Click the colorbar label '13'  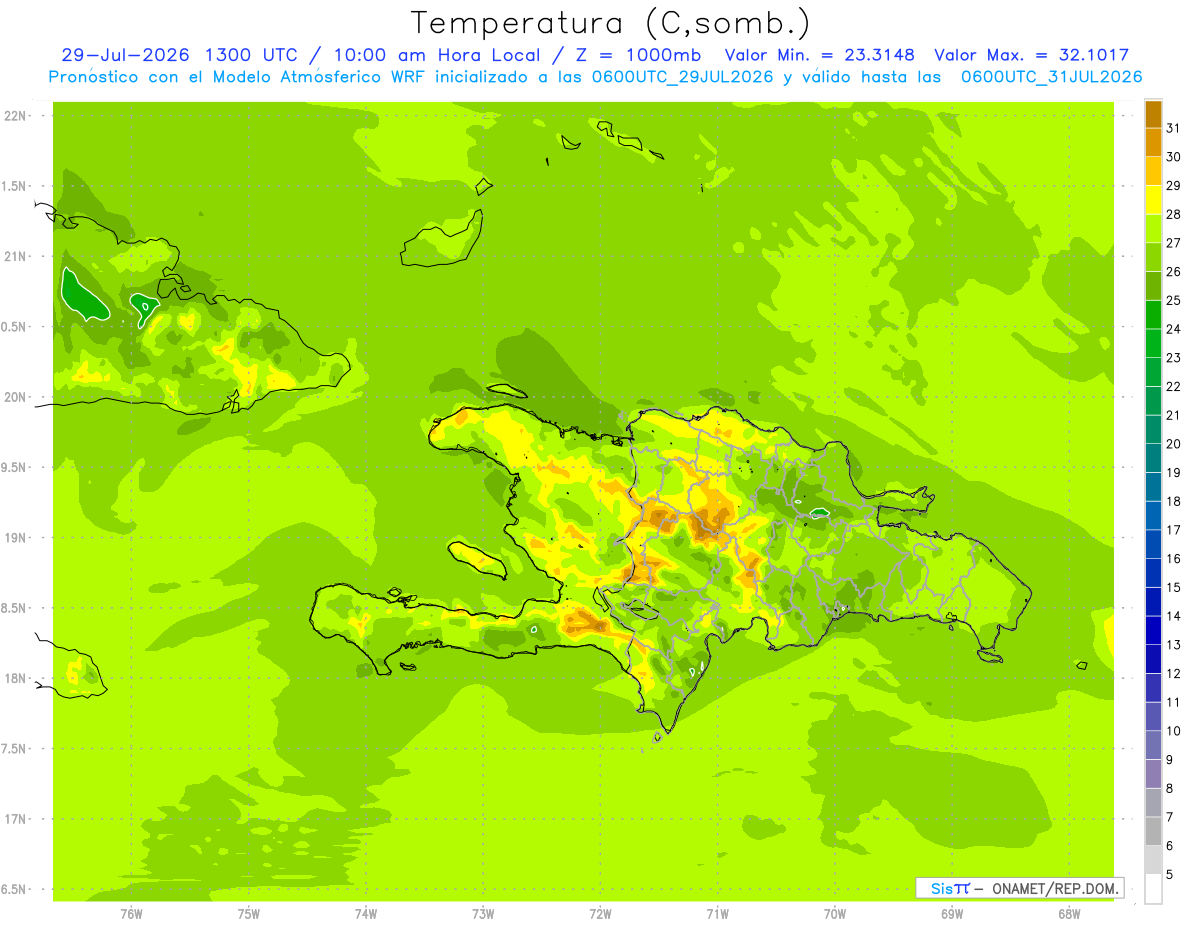pyautogui.click(x=1173, y=645)
